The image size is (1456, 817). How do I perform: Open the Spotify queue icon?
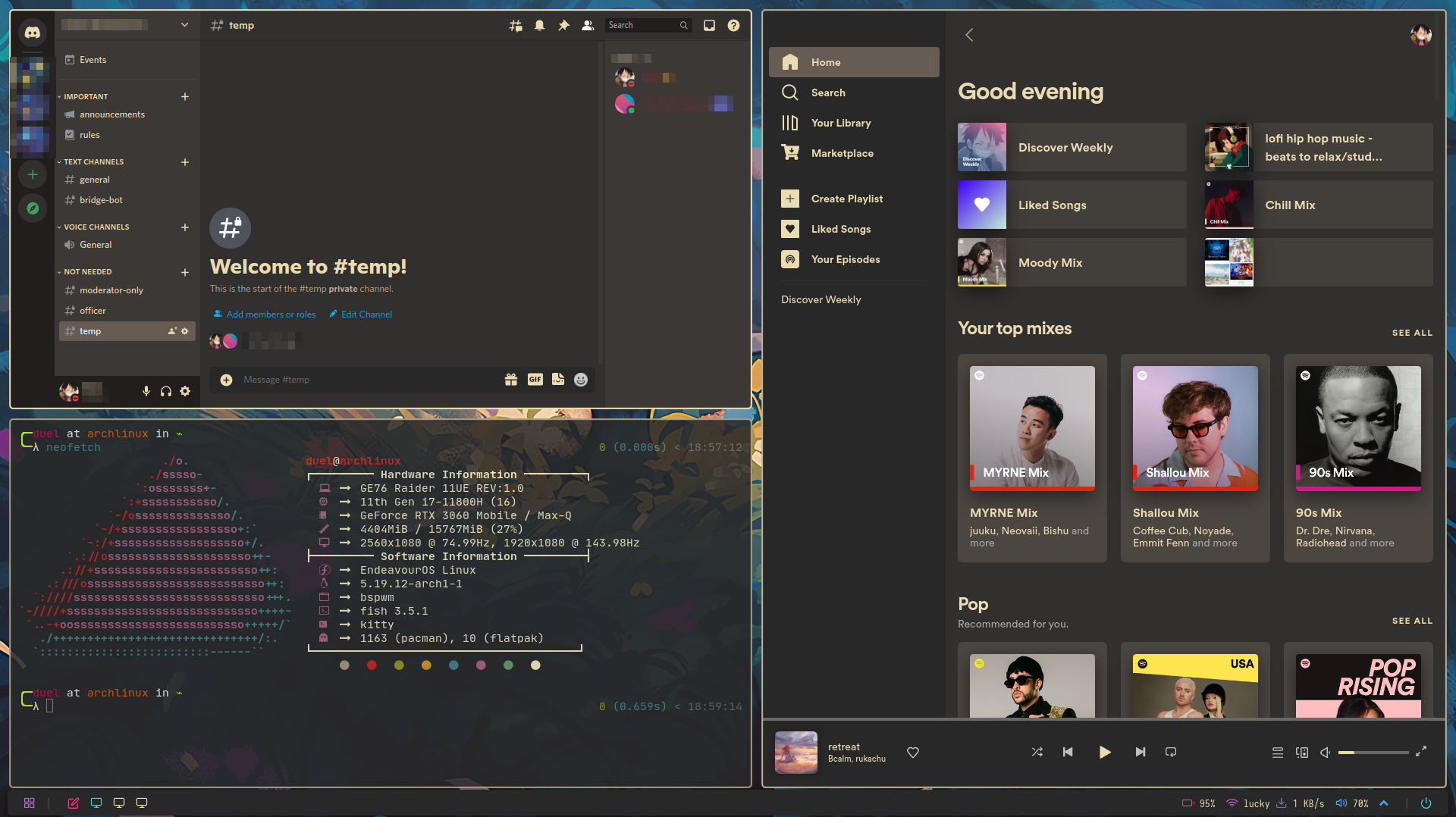point(1278,753)
